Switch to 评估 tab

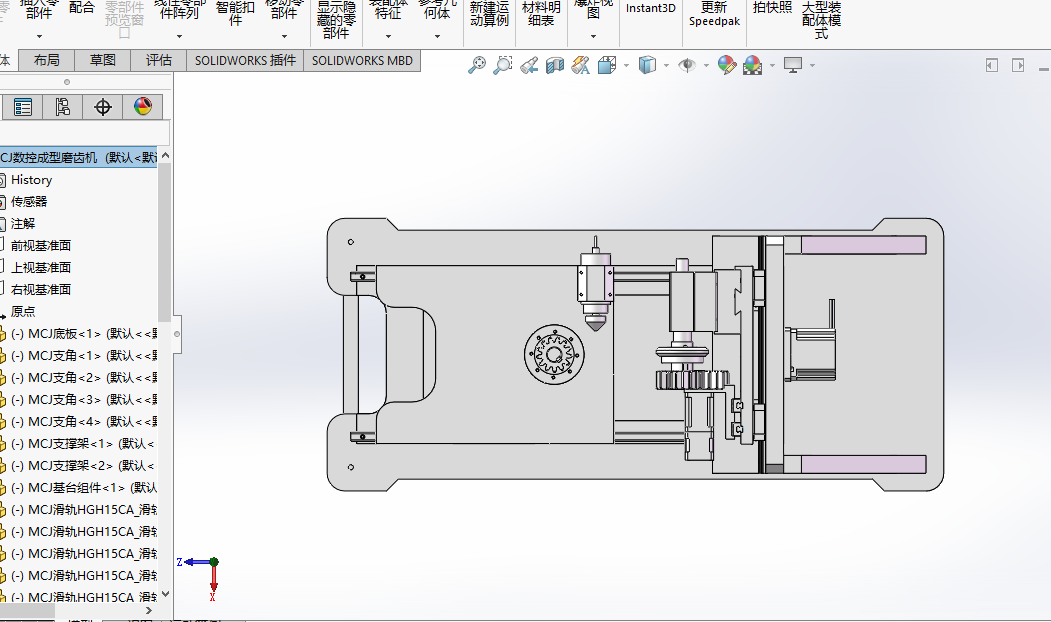[x=159, y=60]
